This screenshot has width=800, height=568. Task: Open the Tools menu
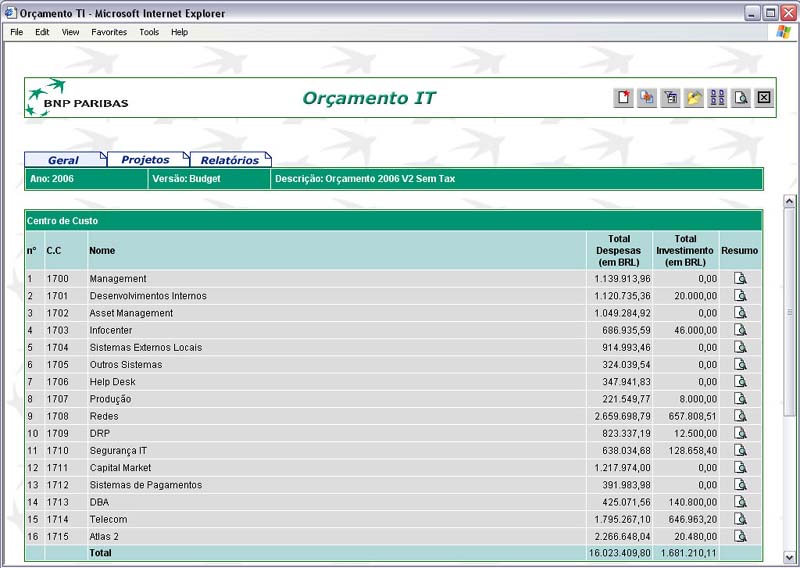tap(149, 32)
